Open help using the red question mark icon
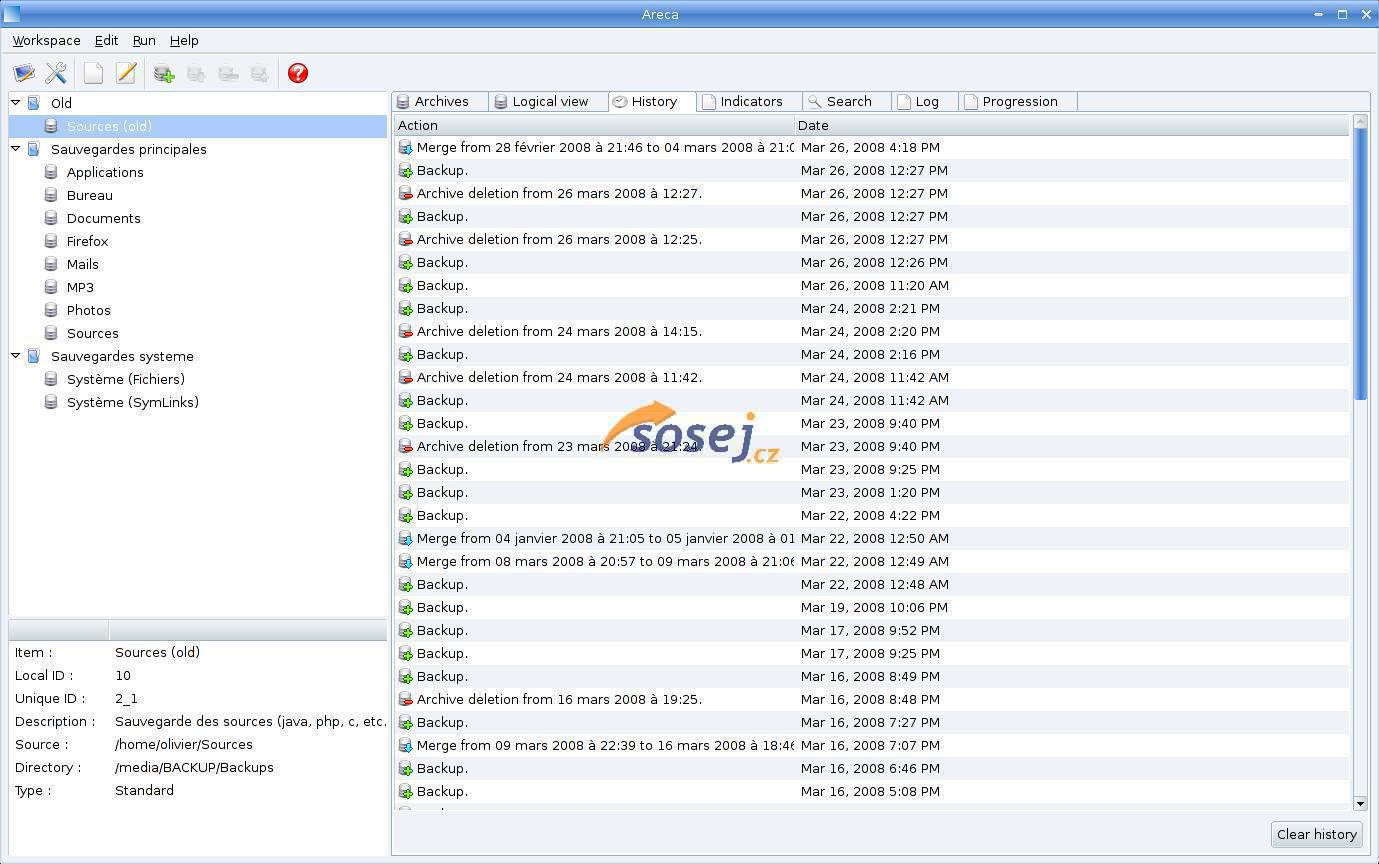 [297, 73]
